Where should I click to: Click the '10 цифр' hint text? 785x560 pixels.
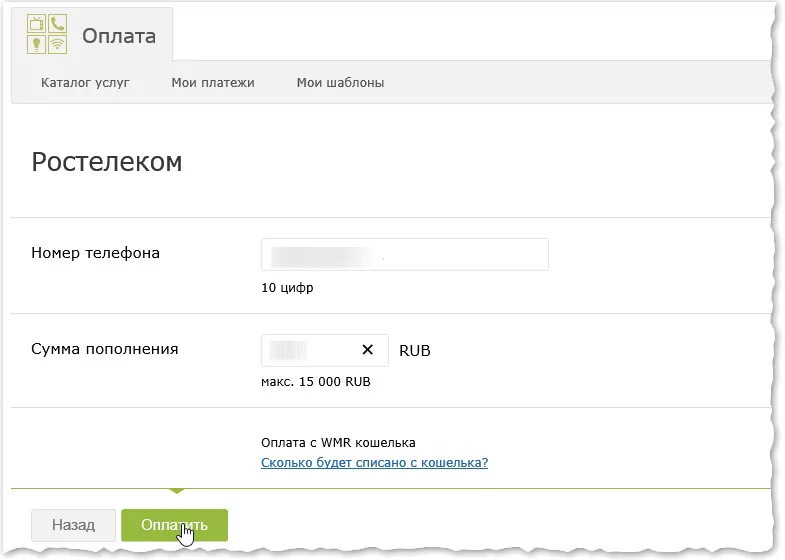pyautogui.click(x=287, y=288)
